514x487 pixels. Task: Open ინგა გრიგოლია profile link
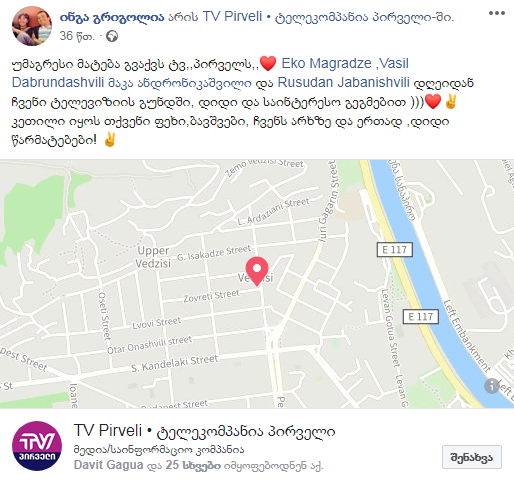[112, 17]
